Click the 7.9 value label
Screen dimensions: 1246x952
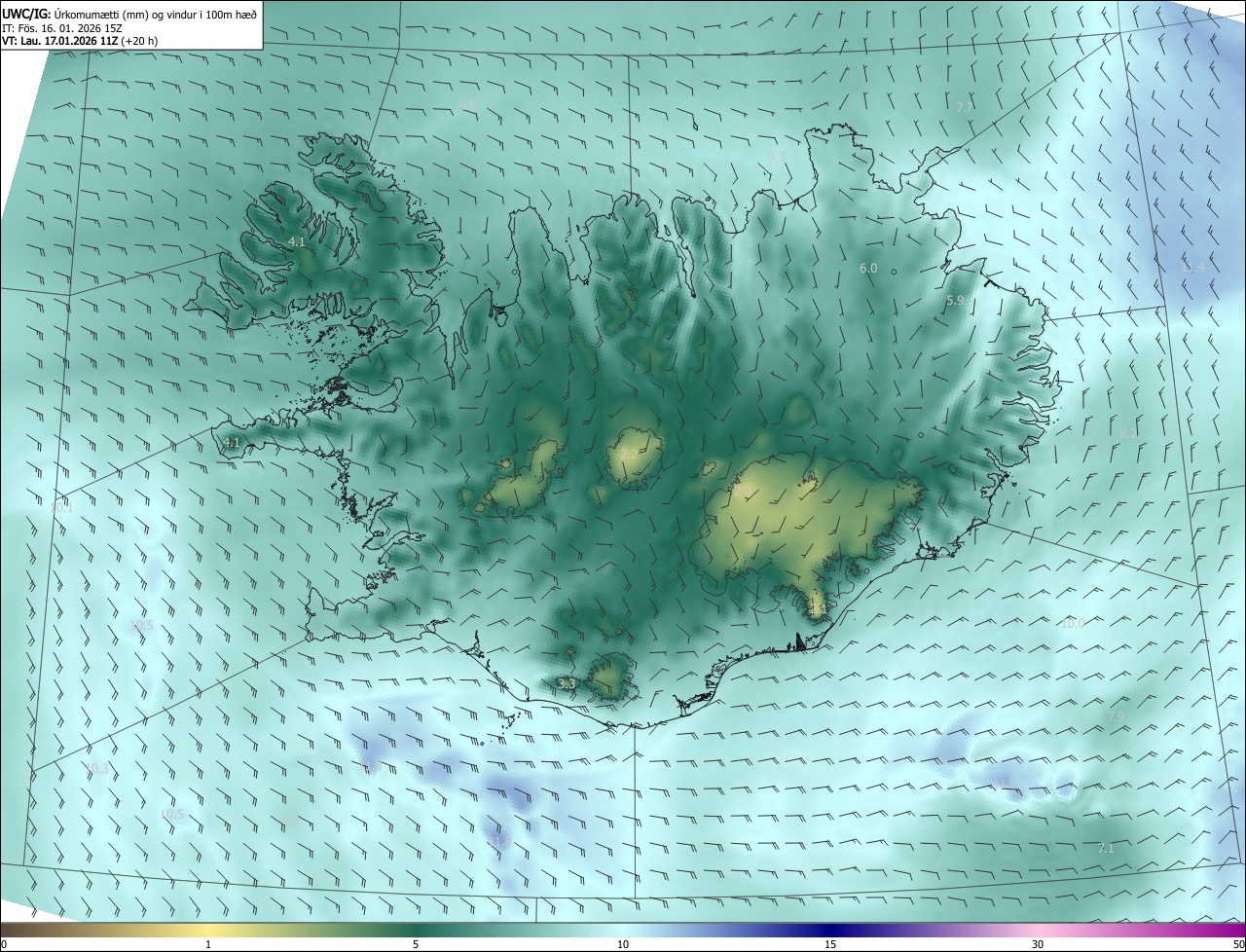1116,716
